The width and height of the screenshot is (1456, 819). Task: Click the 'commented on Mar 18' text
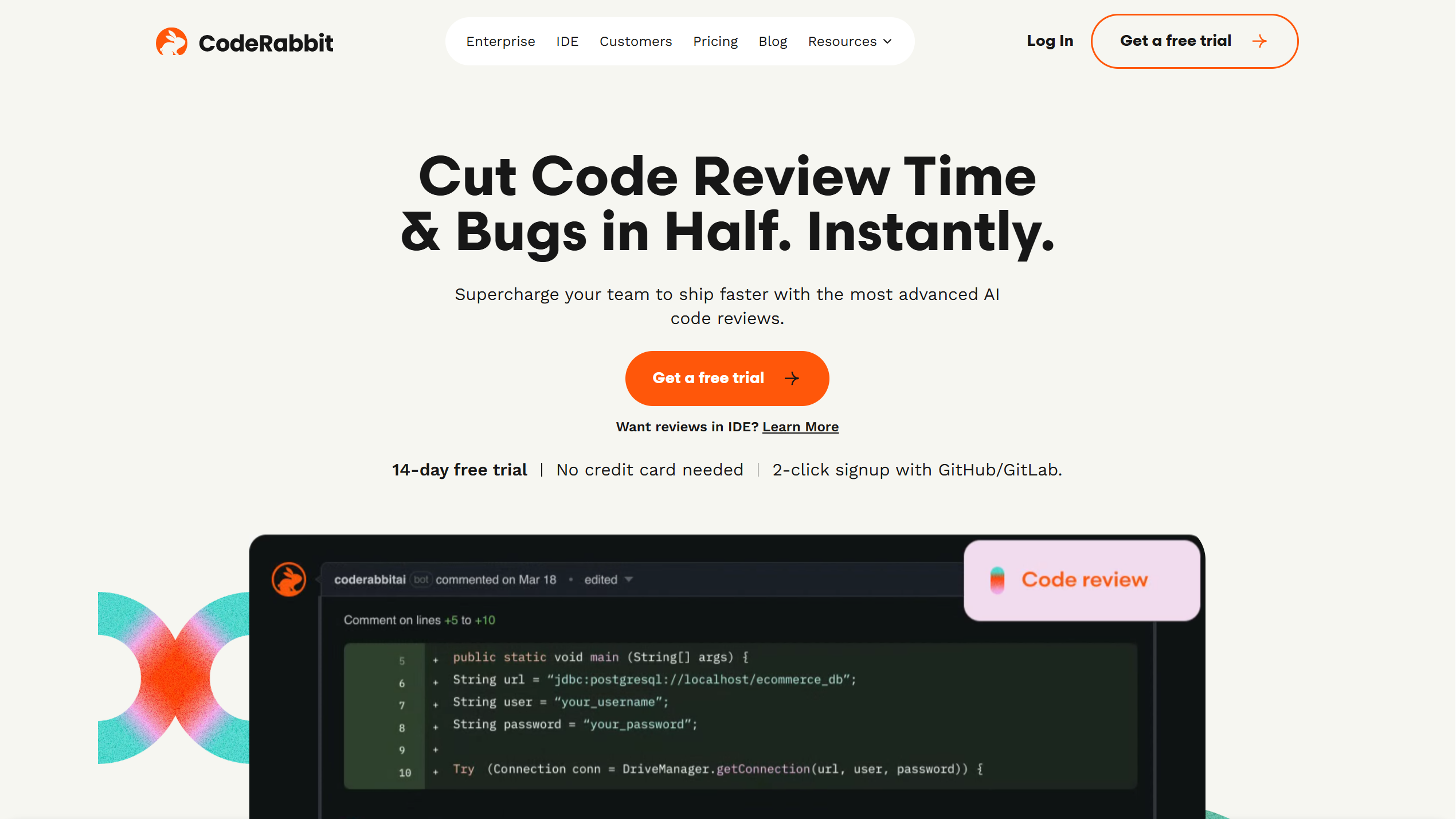coord(496,579)
